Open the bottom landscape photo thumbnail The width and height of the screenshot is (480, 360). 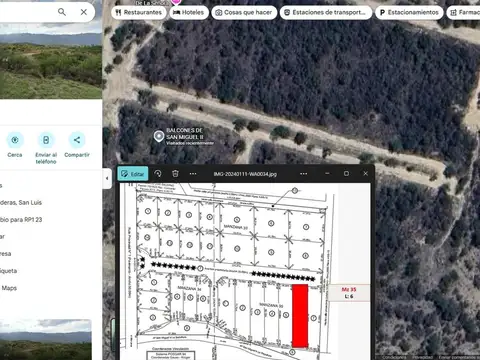click(x=46, y=339)
